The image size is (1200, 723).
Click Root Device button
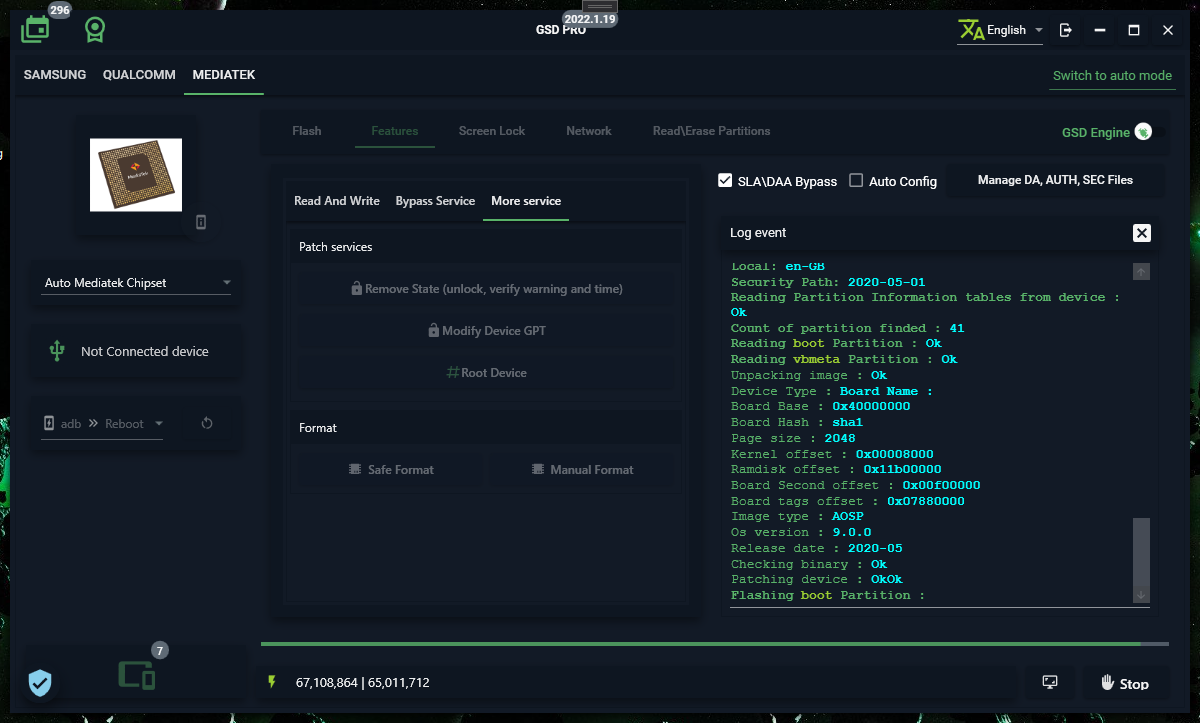tap(487, 373)
